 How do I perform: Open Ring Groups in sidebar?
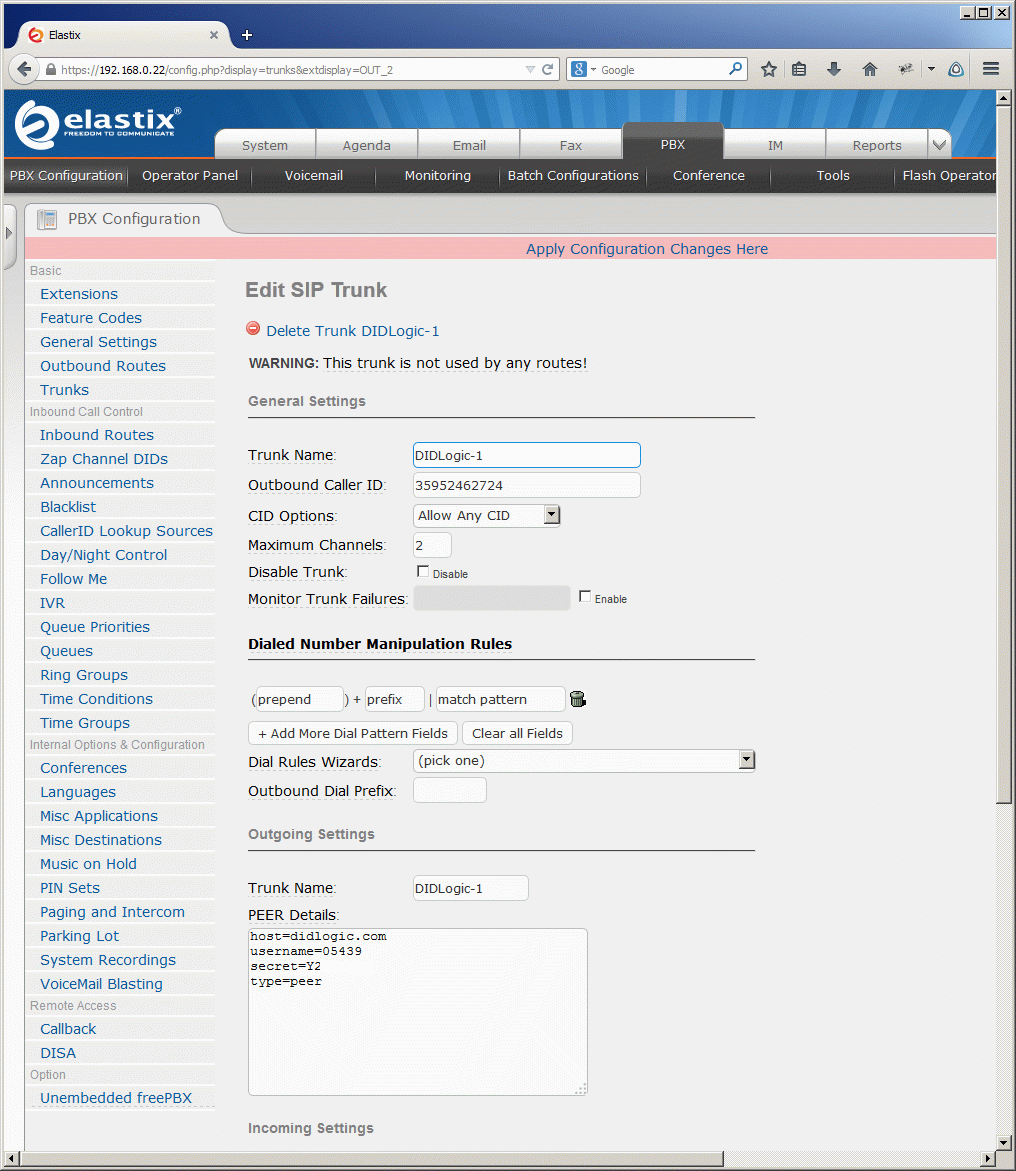coord(84,675)
